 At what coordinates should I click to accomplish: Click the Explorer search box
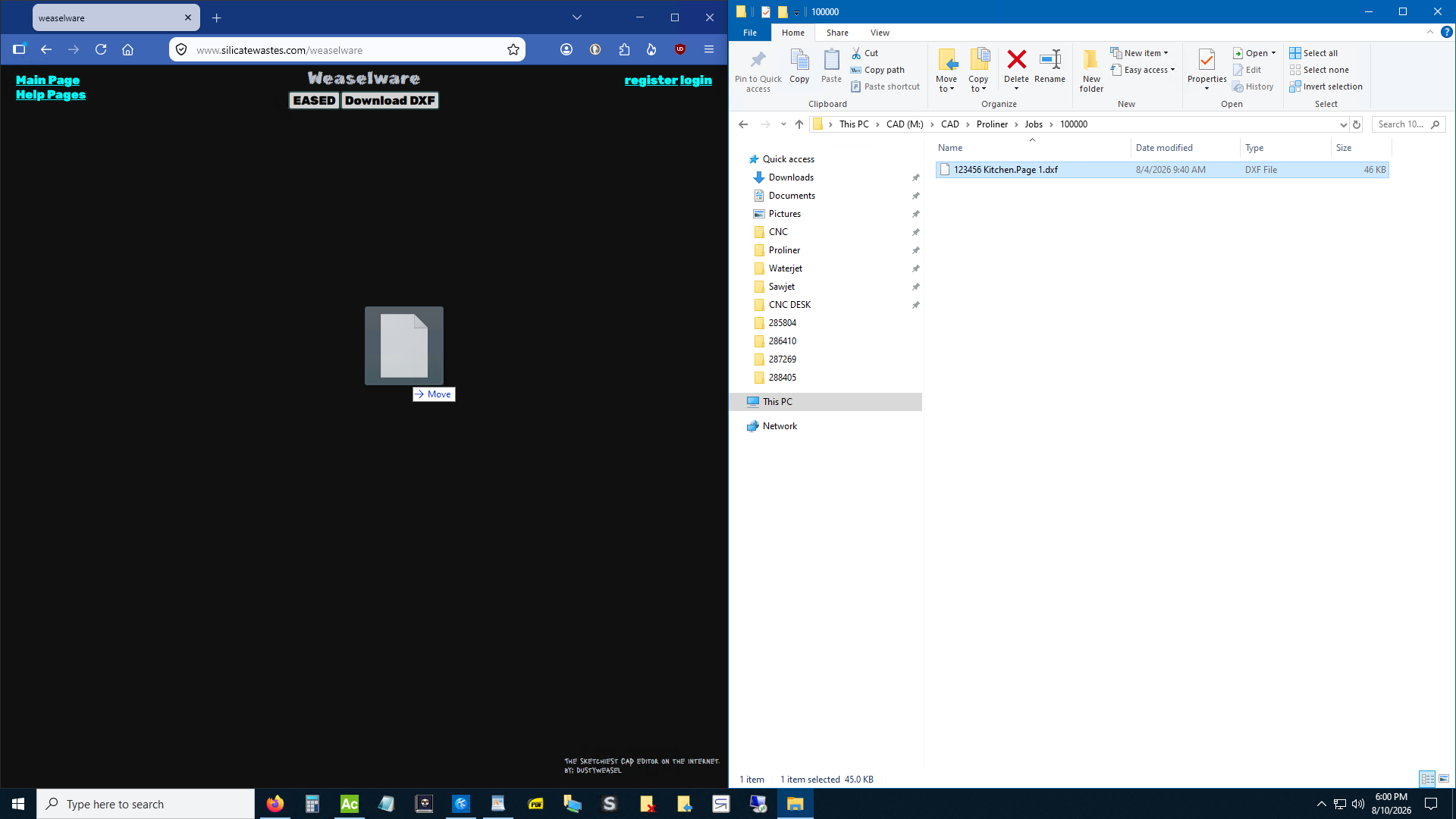1408,124
